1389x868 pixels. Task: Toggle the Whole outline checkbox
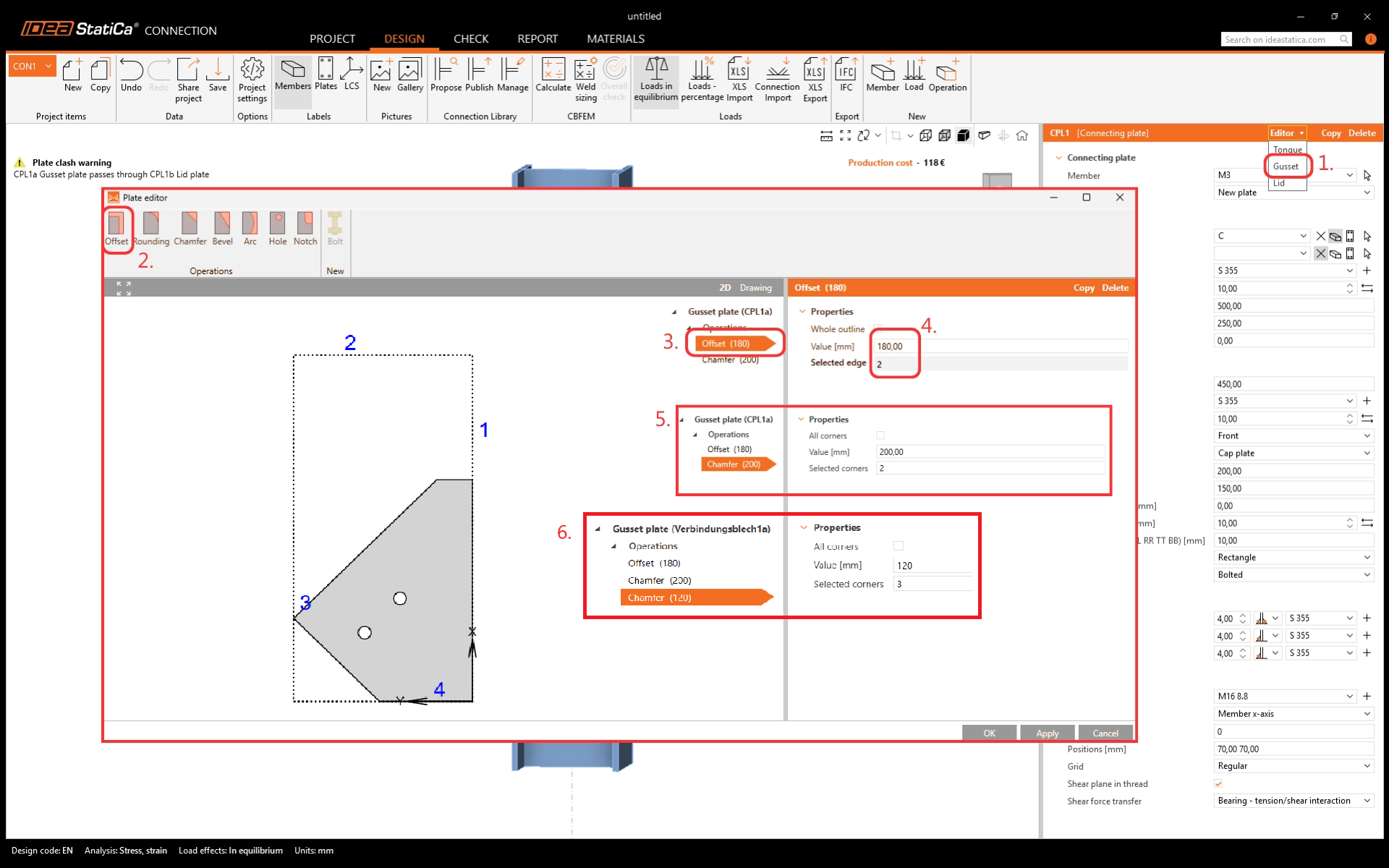pos(878,329)
